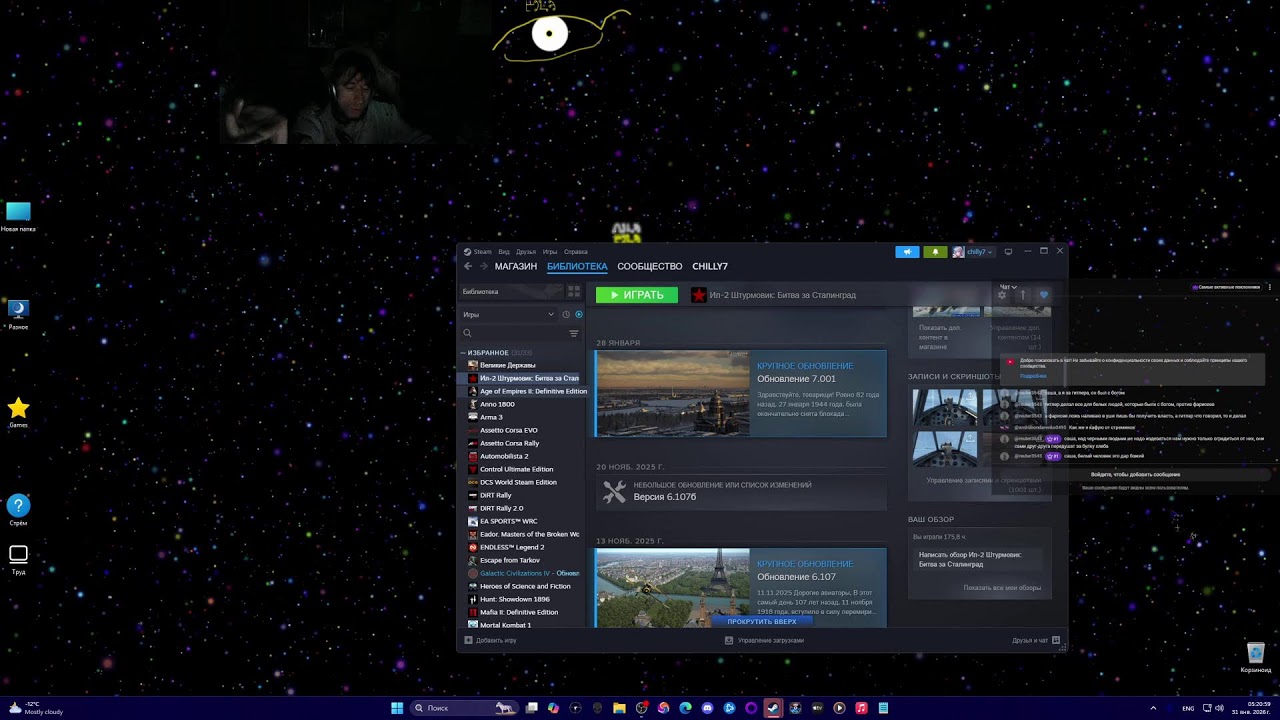Open the Games star desktop icon

tap(18, 412)
